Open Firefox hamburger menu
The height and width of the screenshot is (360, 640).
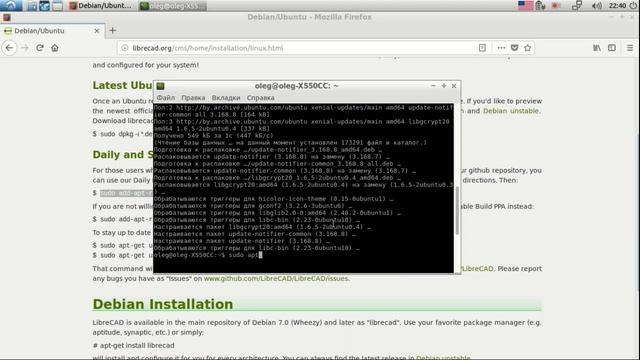point(630,48)
